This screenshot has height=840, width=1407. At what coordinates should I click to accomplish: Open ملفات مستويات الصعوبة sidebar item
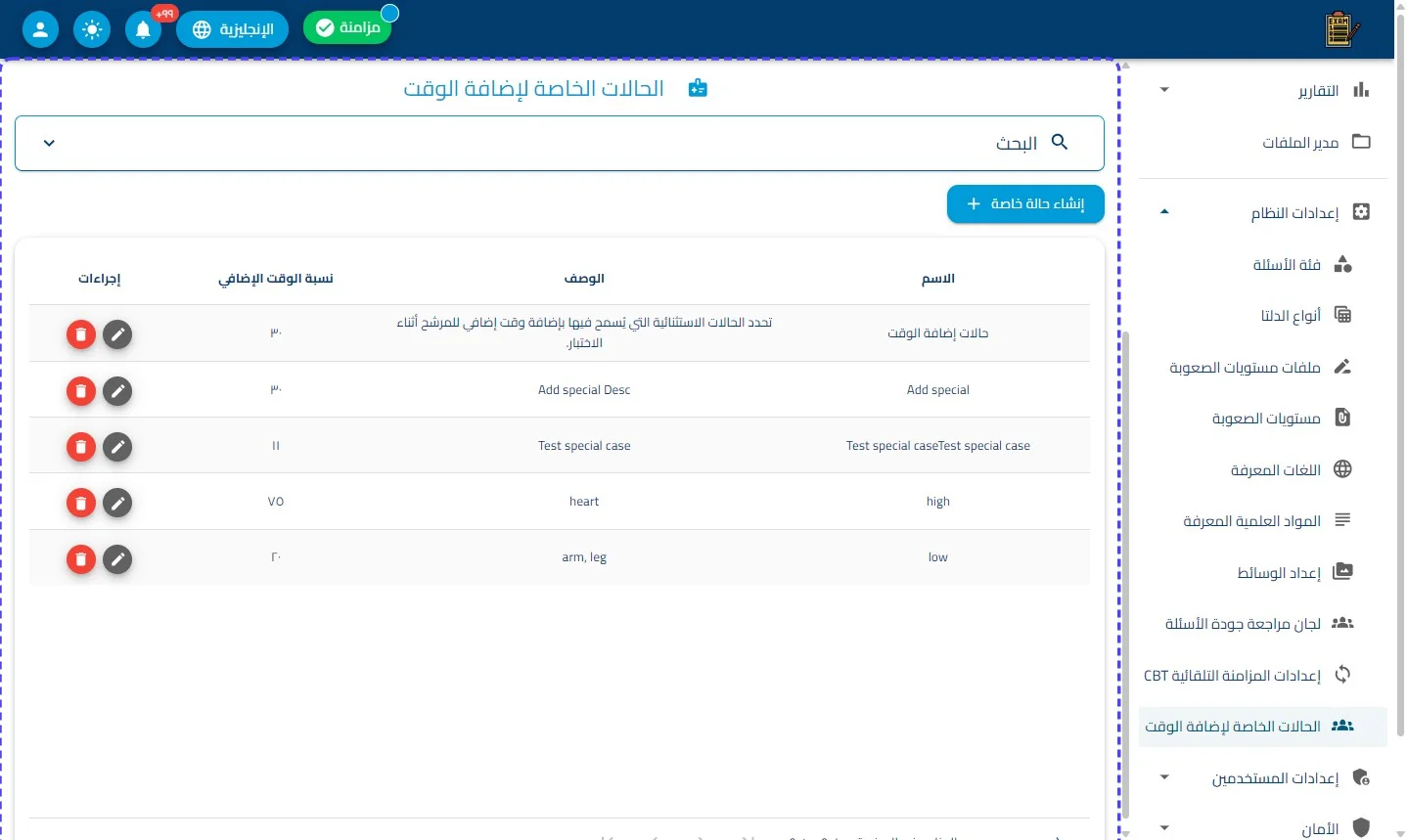(1263, 367)
